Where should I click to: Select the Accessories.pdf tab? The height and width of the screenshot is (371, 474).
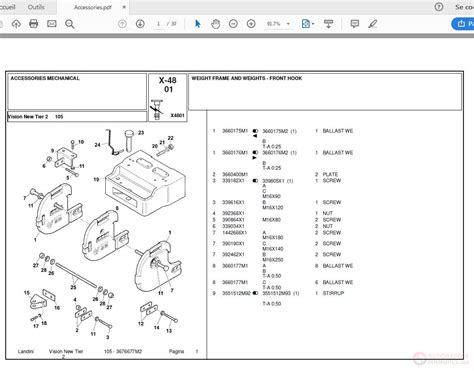[x=92, y=7]
